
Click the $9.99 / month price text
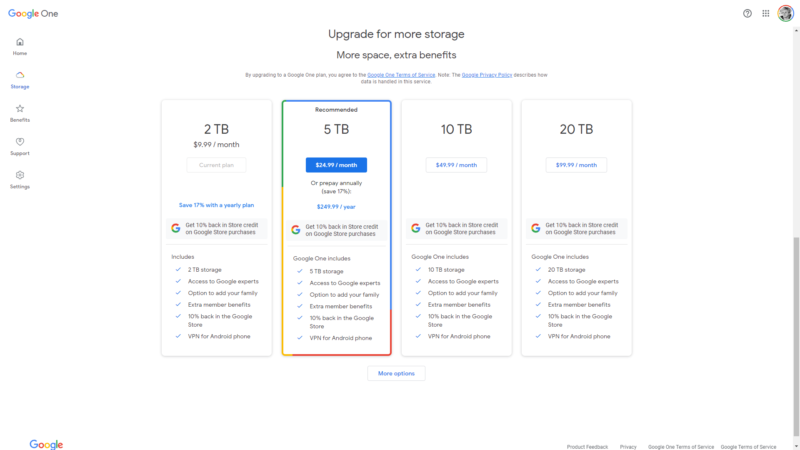[216, 144]
